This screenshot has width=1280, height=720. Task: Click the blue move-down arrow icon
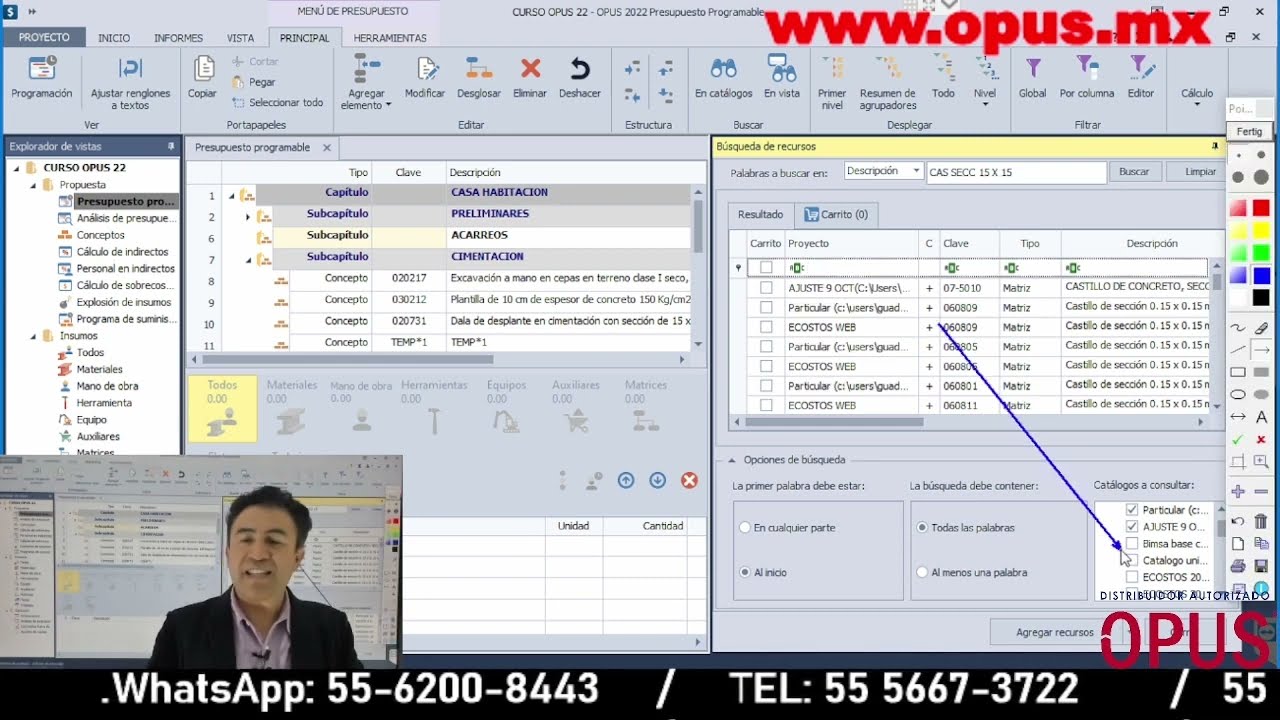pyautogui.click(x=657, y=480)
